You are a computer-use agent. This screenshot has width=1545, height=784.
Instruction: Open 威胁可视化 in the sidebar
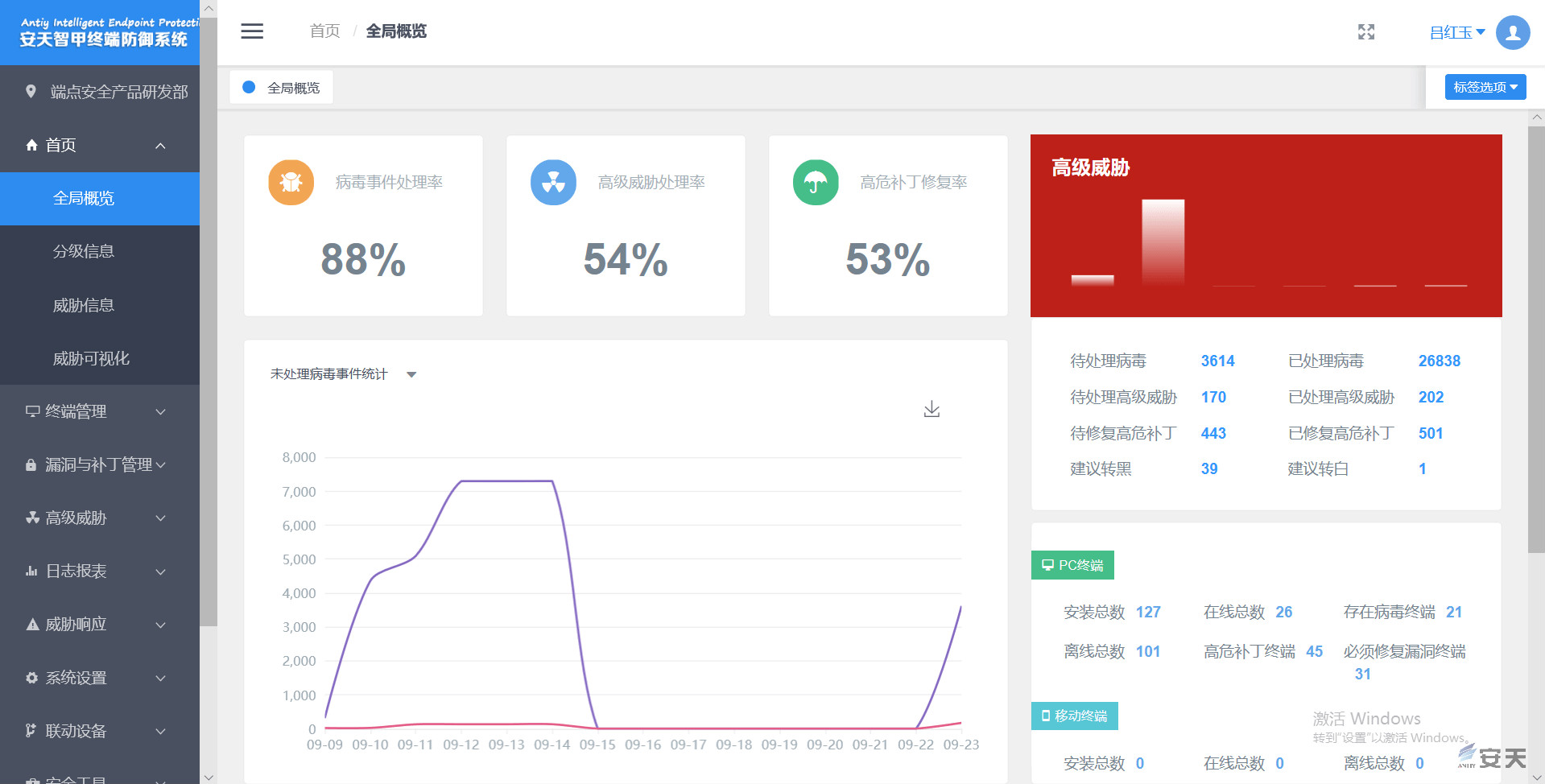91,358
